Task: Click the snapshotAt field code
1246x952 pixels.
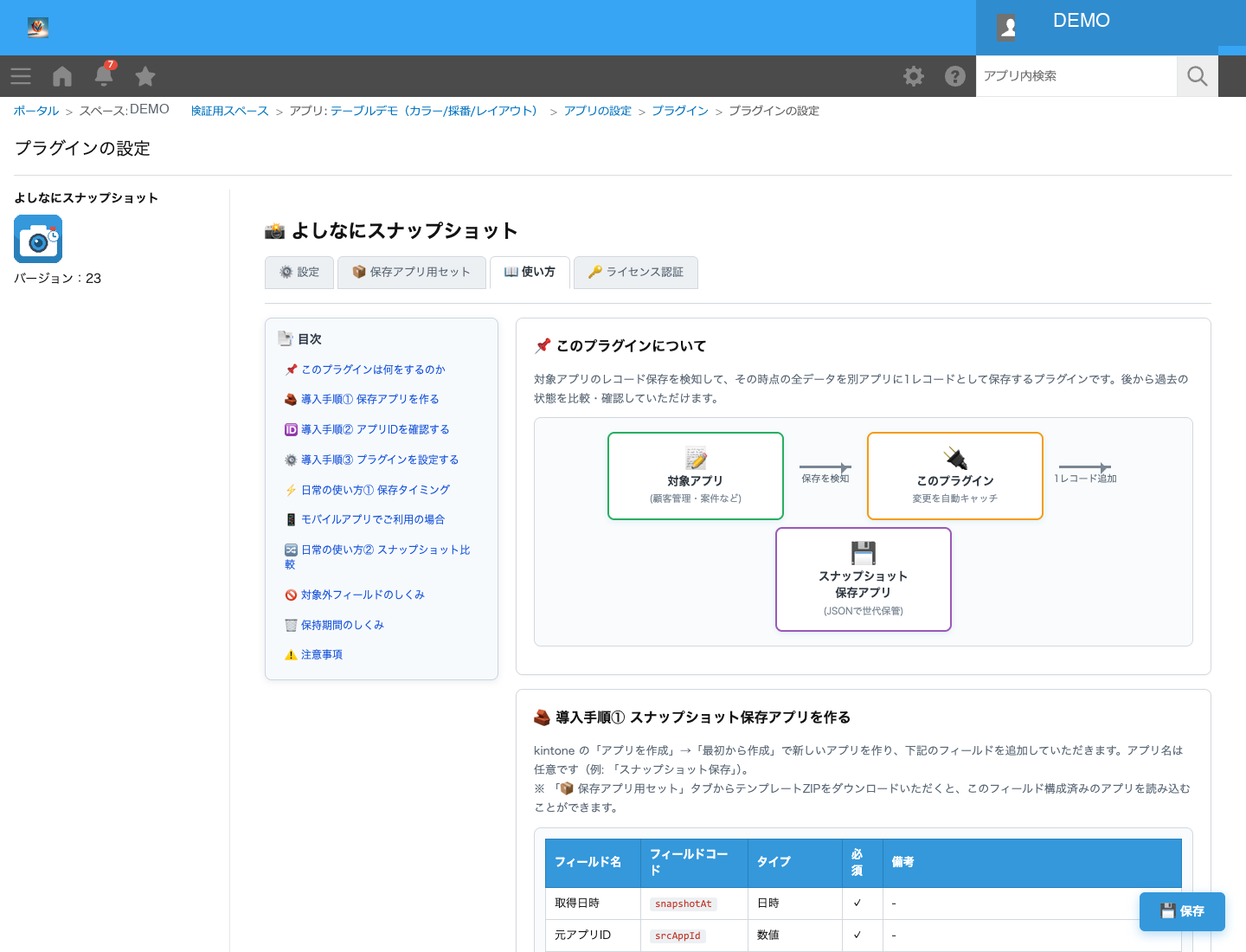Action: (684, 904)
